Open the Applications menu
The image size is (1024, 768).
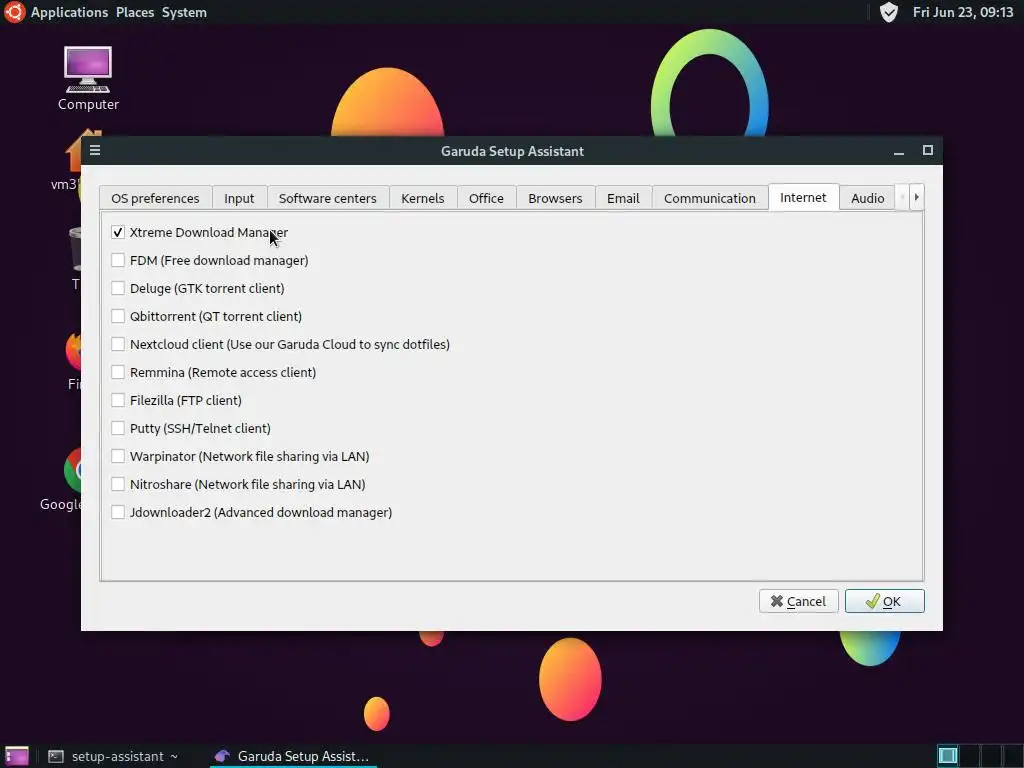(69, 12)
